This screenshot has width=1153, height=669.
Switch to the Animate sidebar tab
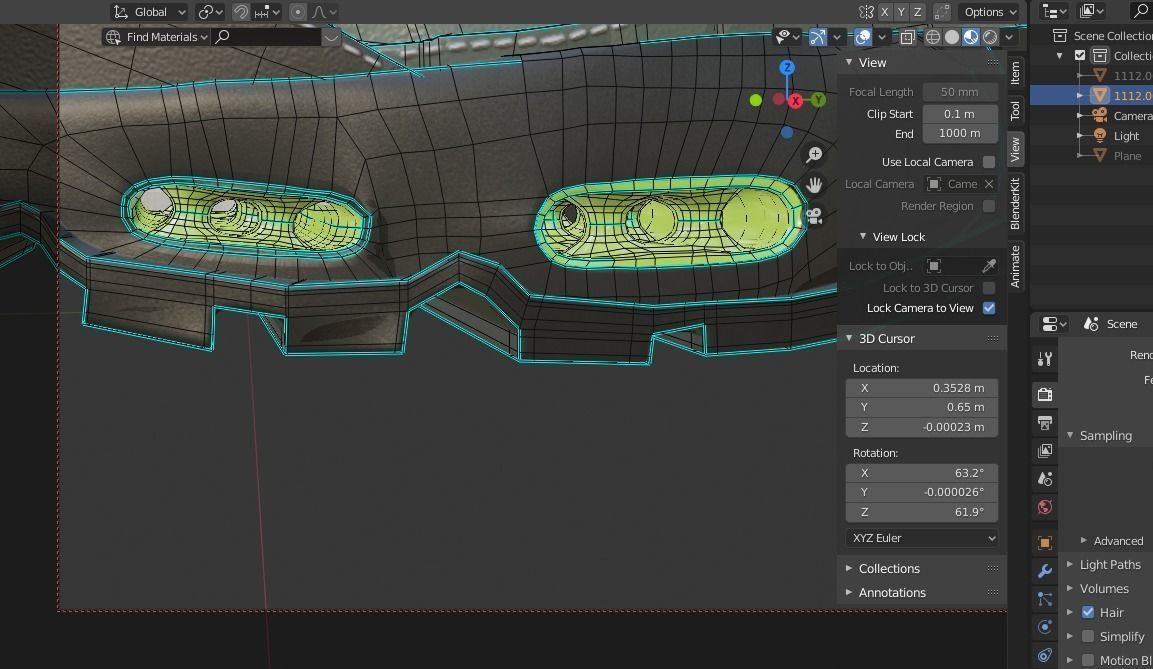click(x=1015, y=266)
